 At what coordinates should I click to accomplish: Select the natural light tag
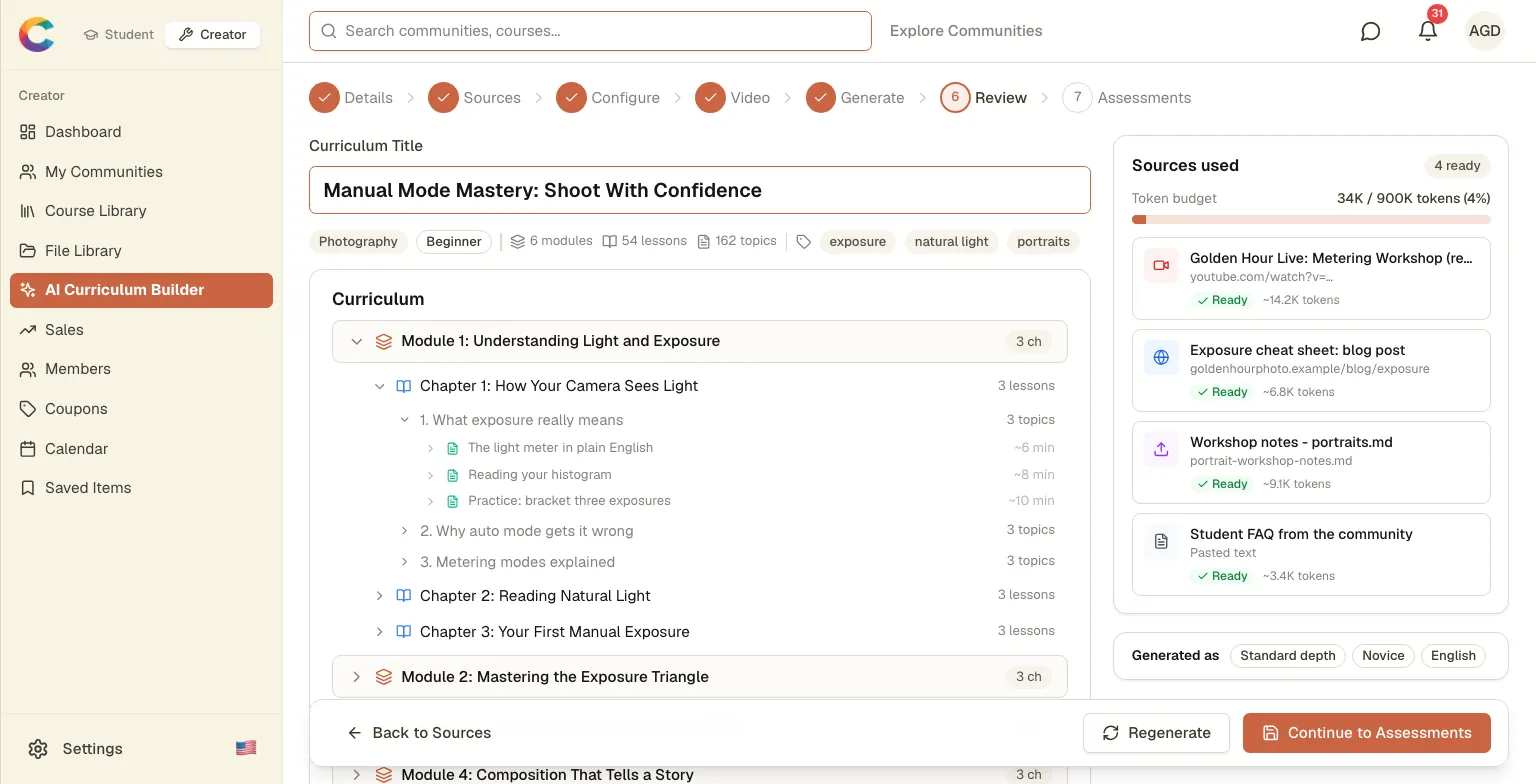click(x=951, y=241)
